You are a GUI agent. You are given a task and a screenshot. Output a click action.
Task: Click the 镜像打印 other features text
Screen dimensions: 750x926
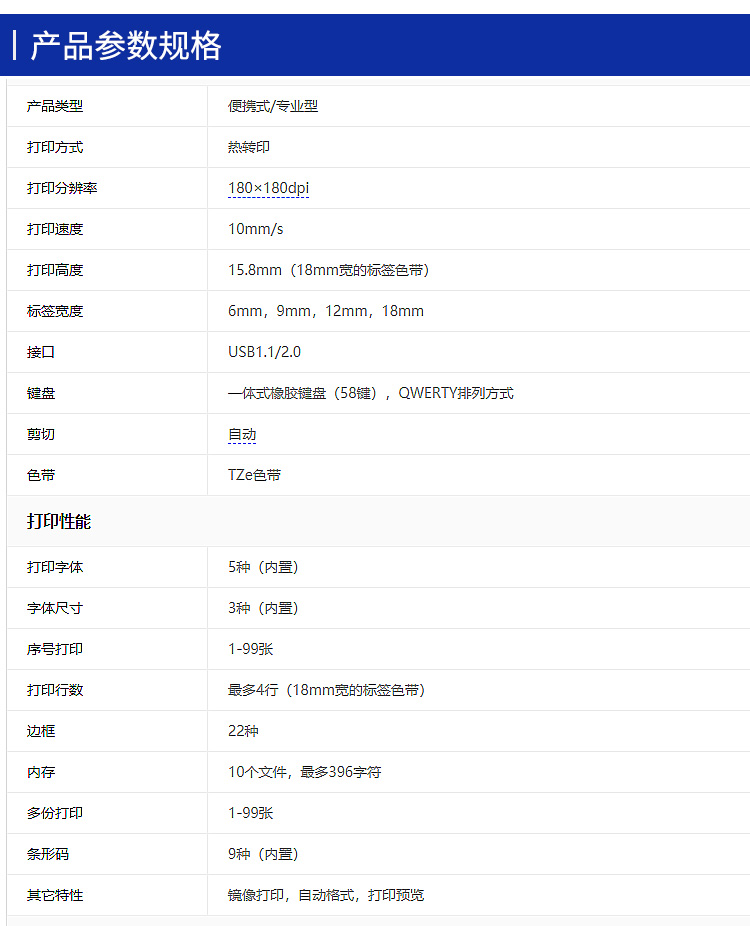point(326,895)
